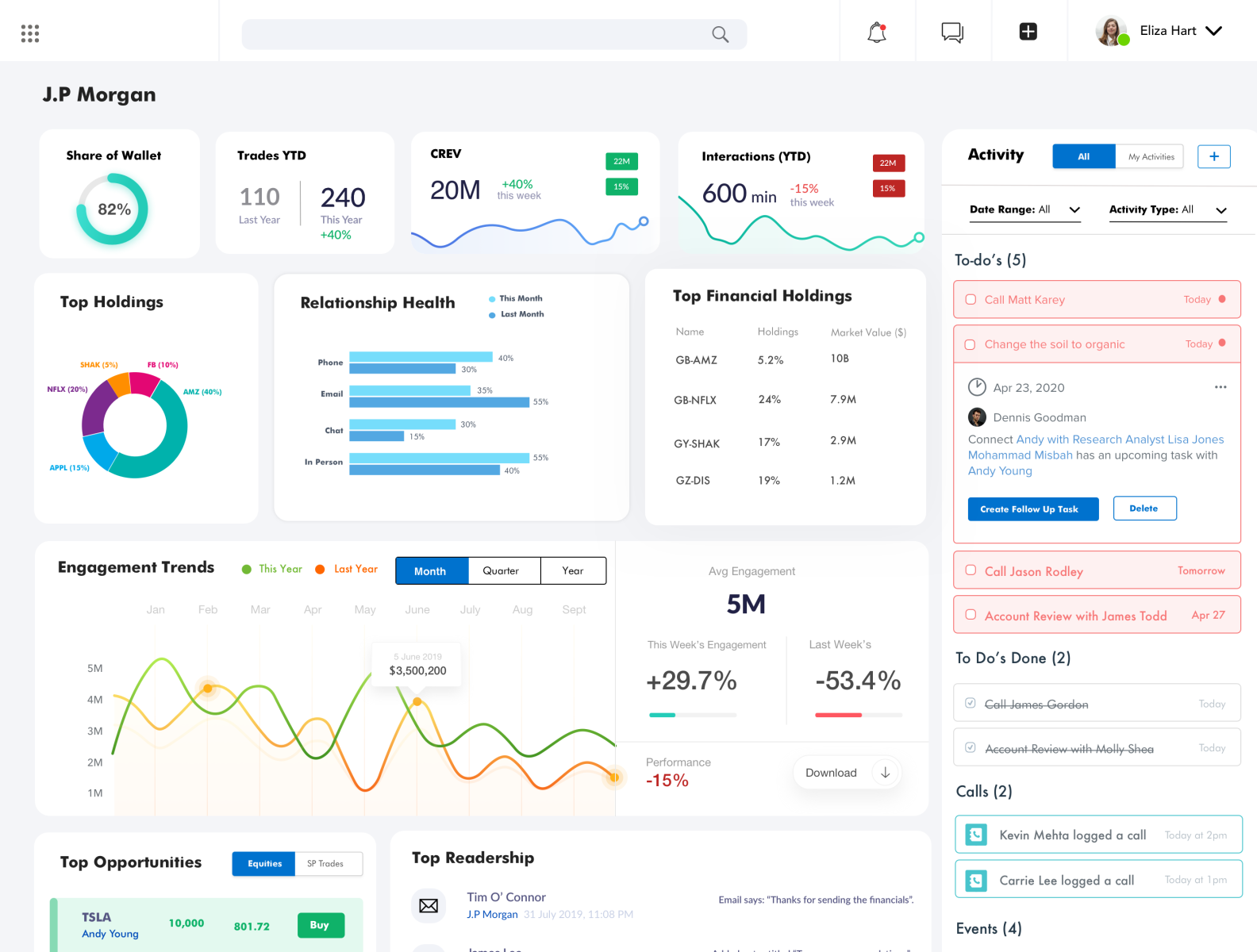1257x952 pixels.
Task: Check the Change the soil to organic to-do
Action: [970, 344]
